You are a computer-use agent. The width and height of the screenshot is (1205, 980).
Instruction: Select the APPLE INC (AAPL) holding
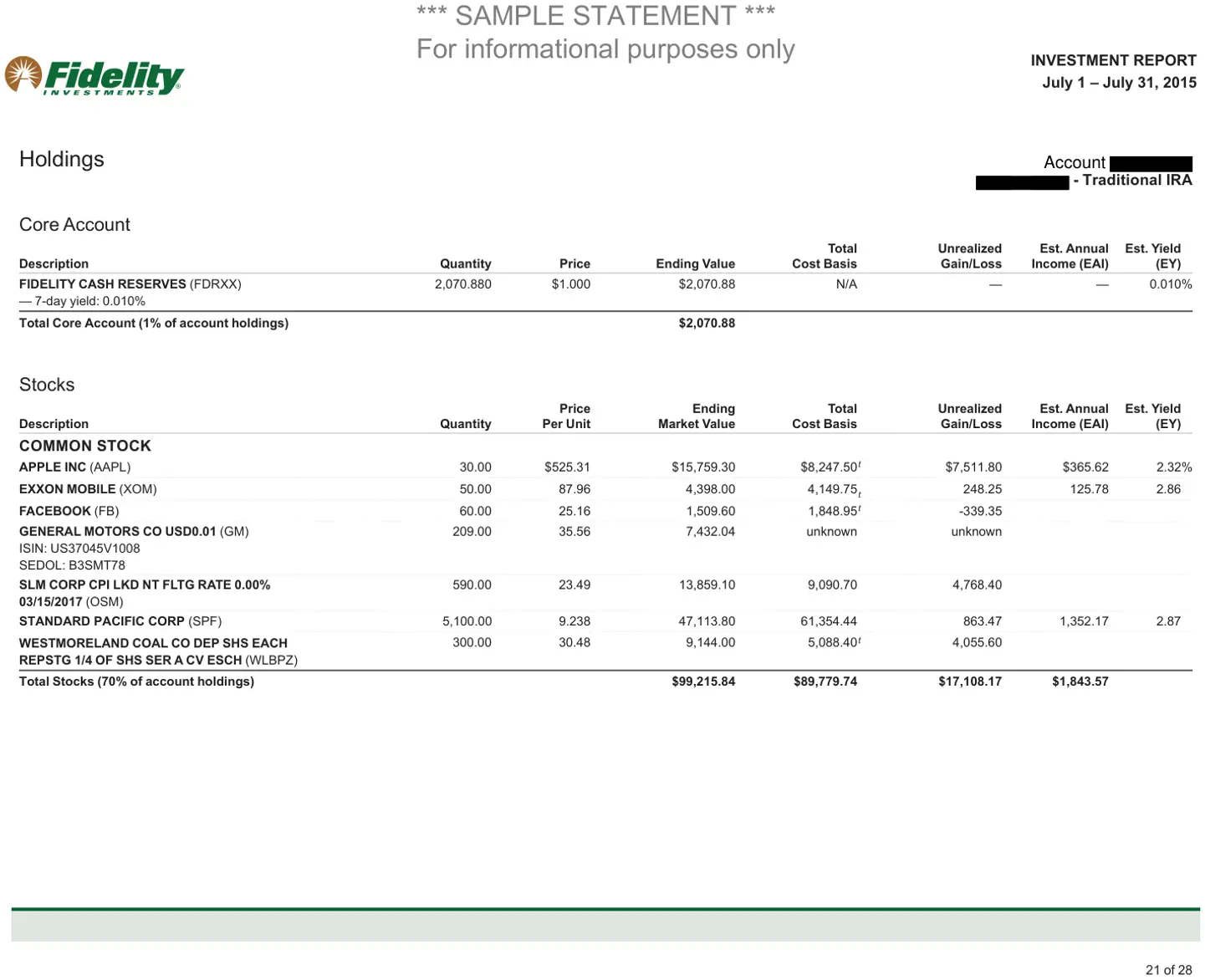[x=75, y=467]
